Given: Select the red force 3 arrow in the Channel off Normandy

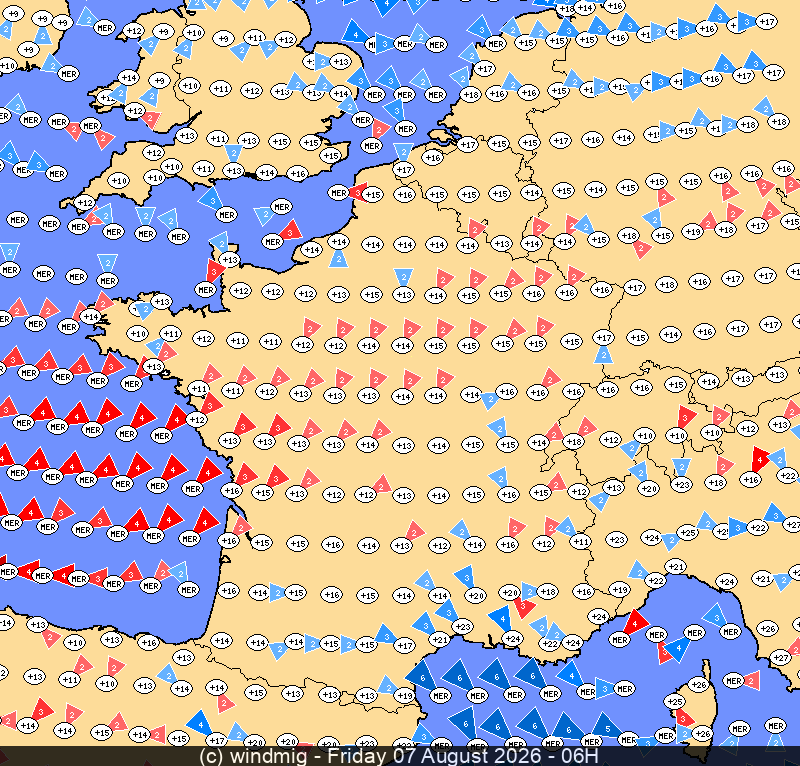Looking at the screenshot, I should click(291, 231).
